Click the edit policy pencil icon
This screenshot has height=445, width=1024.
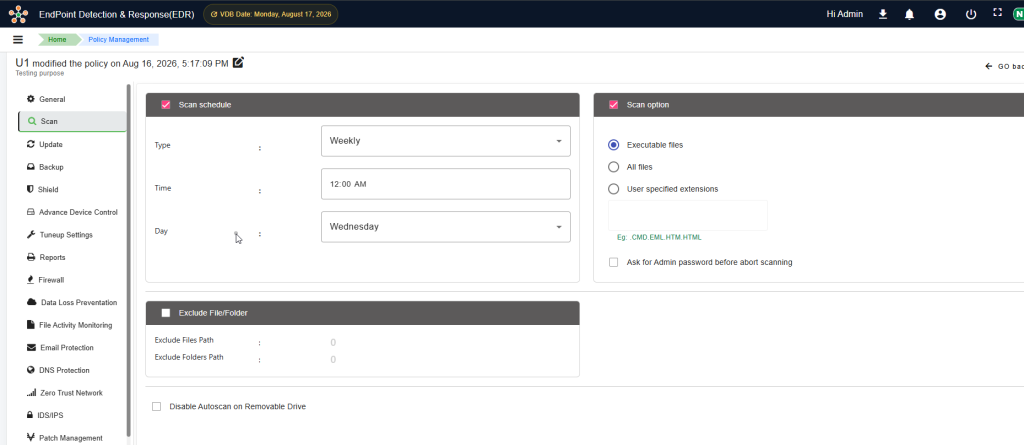[238, 63]
